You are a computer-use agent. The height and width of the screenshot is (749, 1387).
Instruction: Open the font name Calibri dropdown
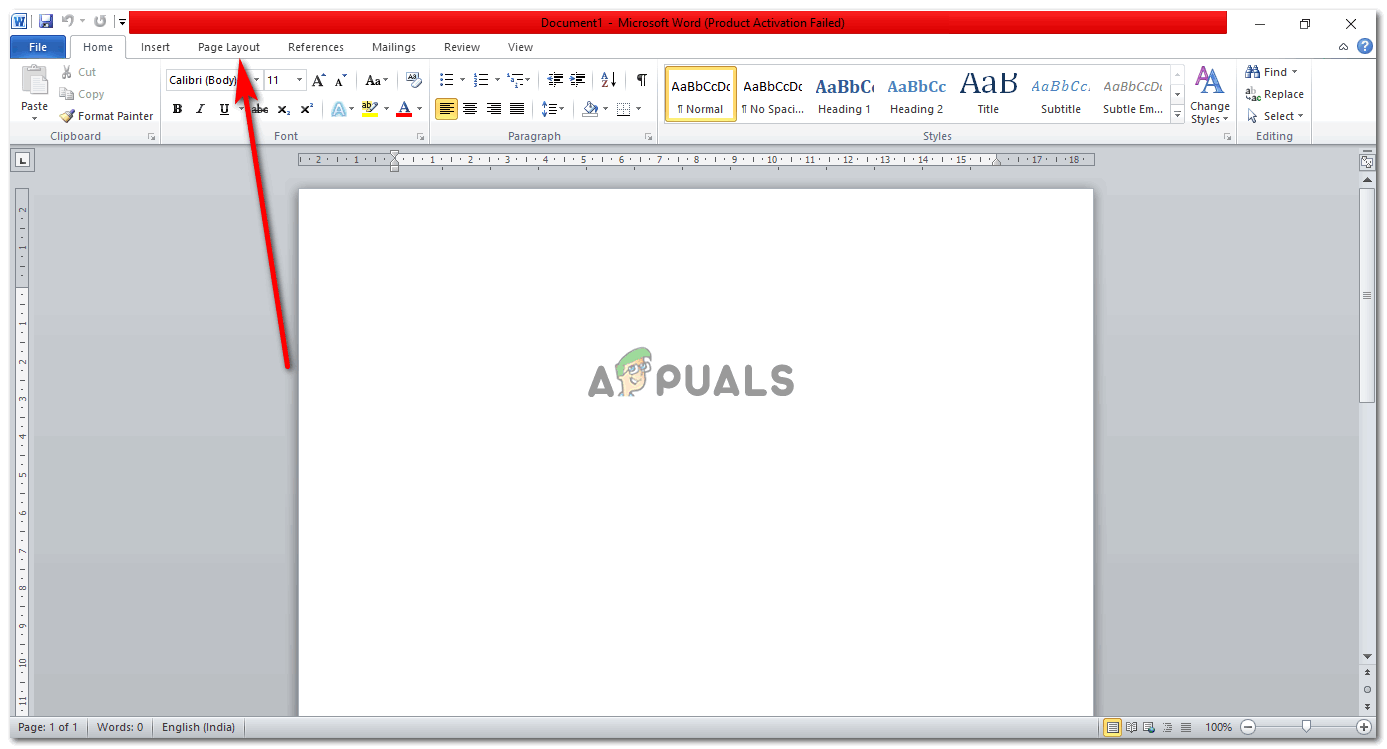pos(256,80)
